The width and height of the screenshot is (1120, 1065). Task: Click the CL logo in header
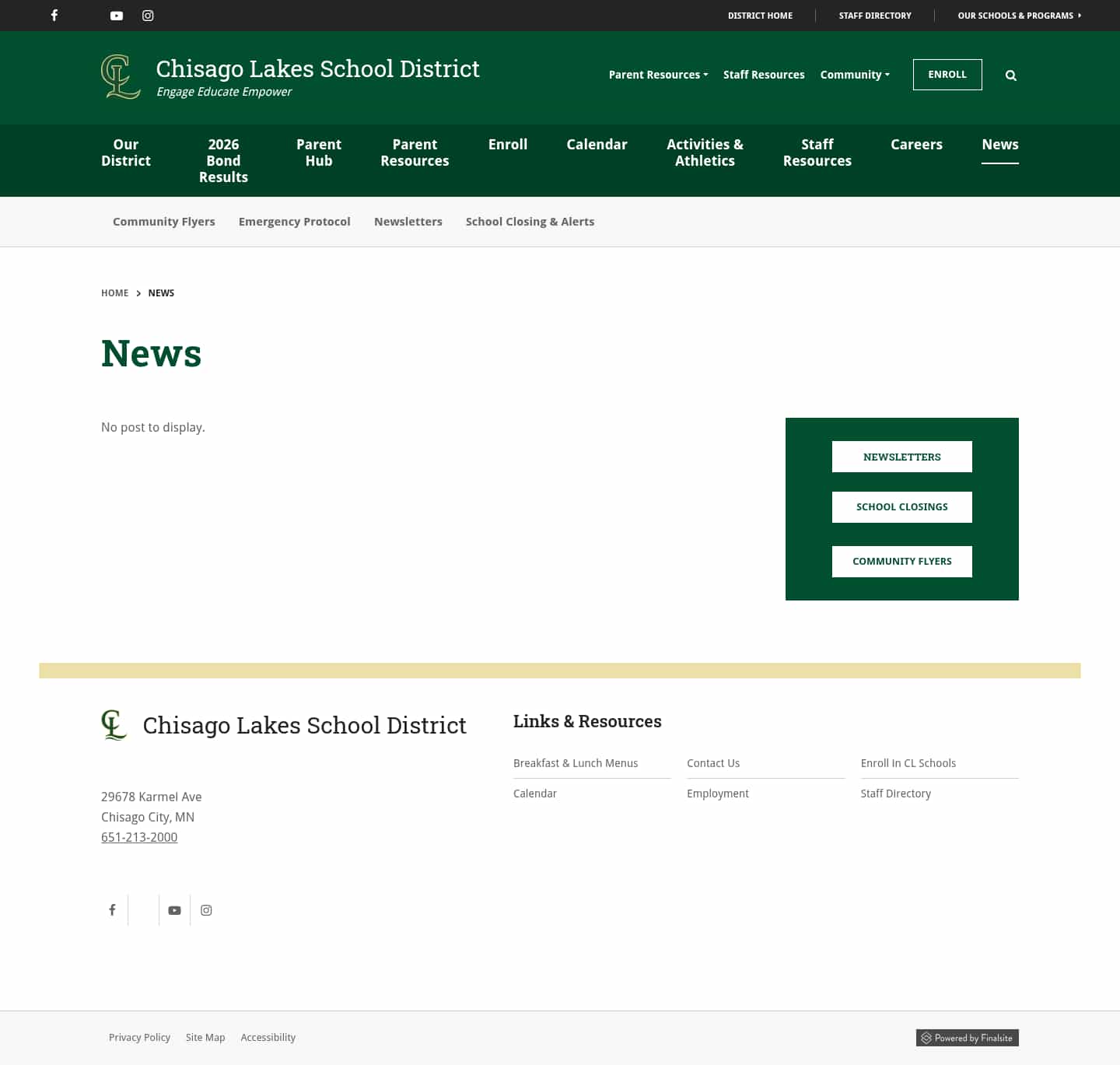[x=121, y=76]
